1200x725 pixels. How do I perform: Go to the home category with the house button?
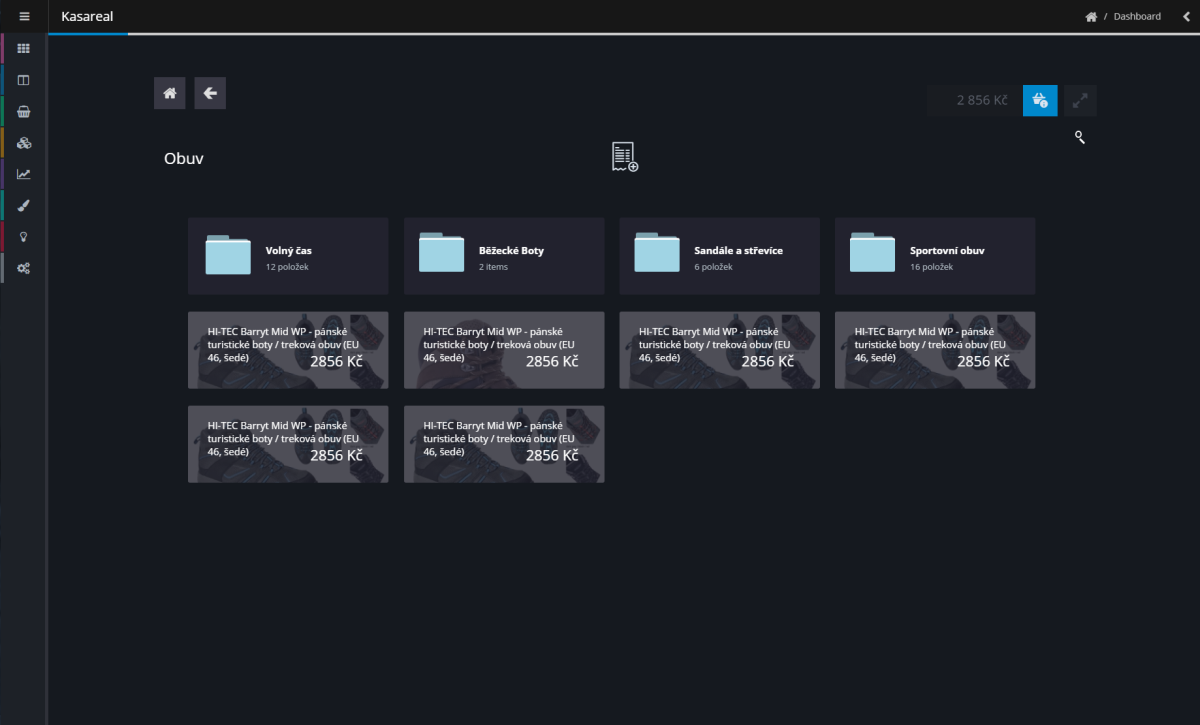(x=170, y=93)
